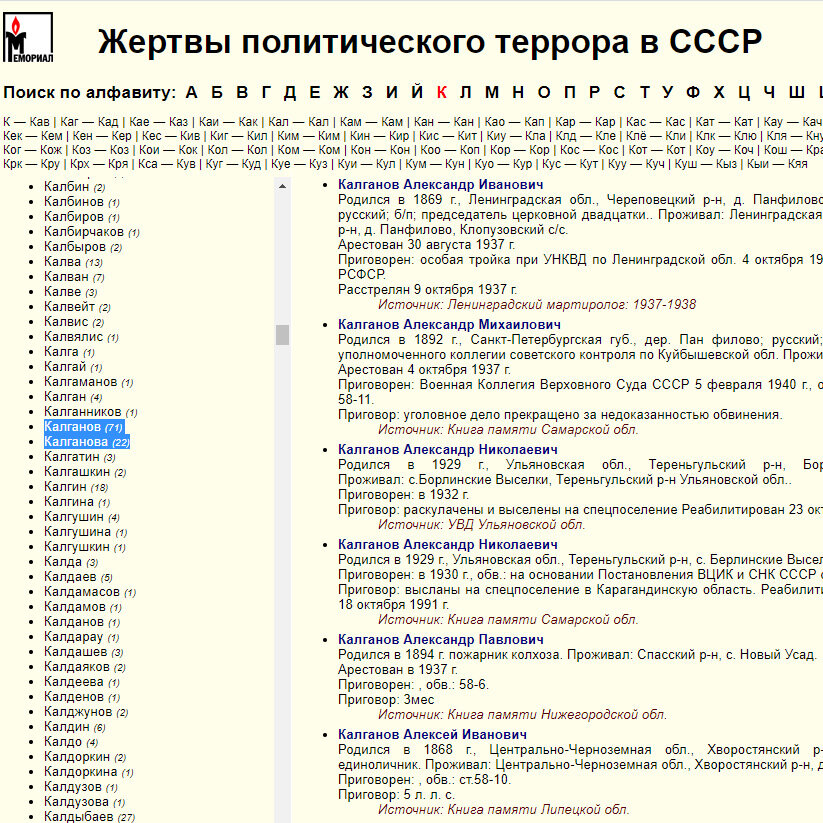The height and width of the screenshot is (823, 823).
Task: Click source 'Ленинградский мартиролог: 1937-1938'
Action: pyautogui.click(x=572, y=305)
